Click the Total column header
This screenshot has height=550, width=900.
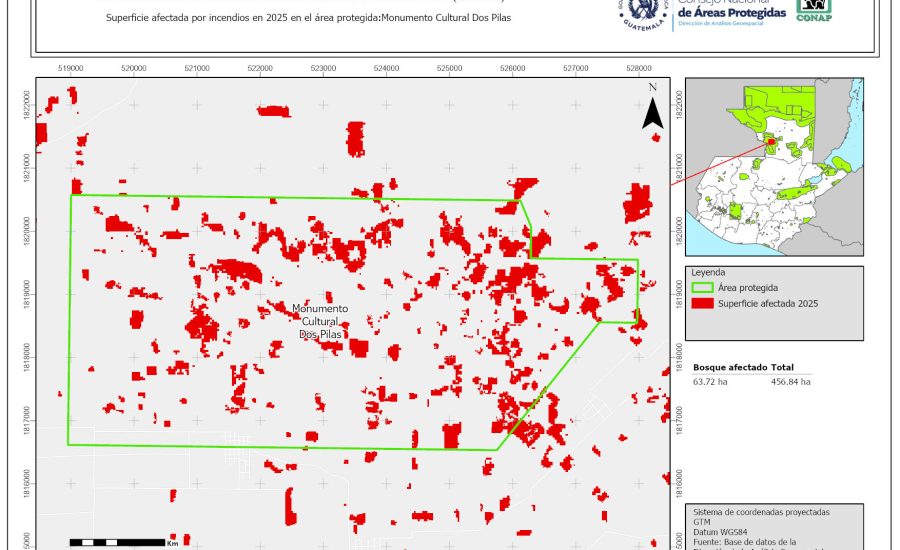[783, 368]
